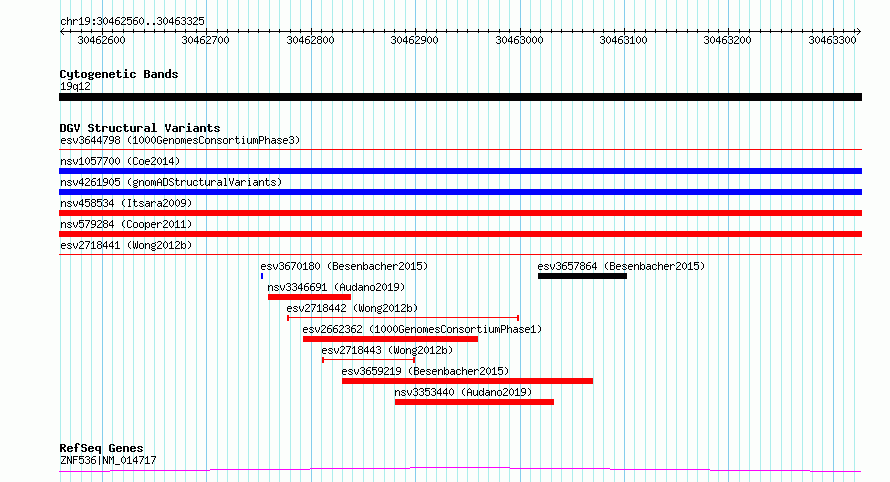Select nsv3346691 (Audano2019) label
Viewport: 890px width, 482px height.
(x=336, y=287)
